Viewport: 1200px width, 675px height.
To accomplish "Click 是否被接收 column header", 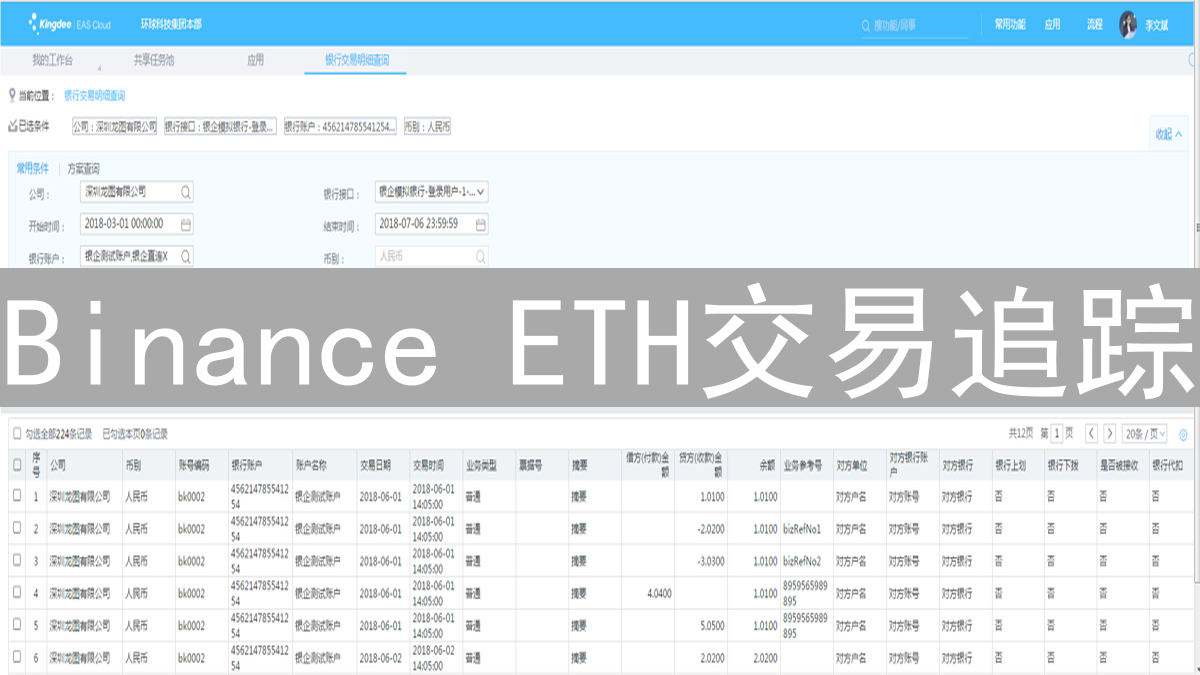I will click(1117, 466).
